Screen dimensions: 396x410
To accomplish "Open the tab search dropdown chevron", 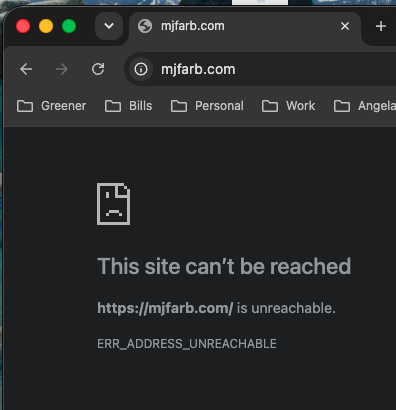I will (109, 26).
